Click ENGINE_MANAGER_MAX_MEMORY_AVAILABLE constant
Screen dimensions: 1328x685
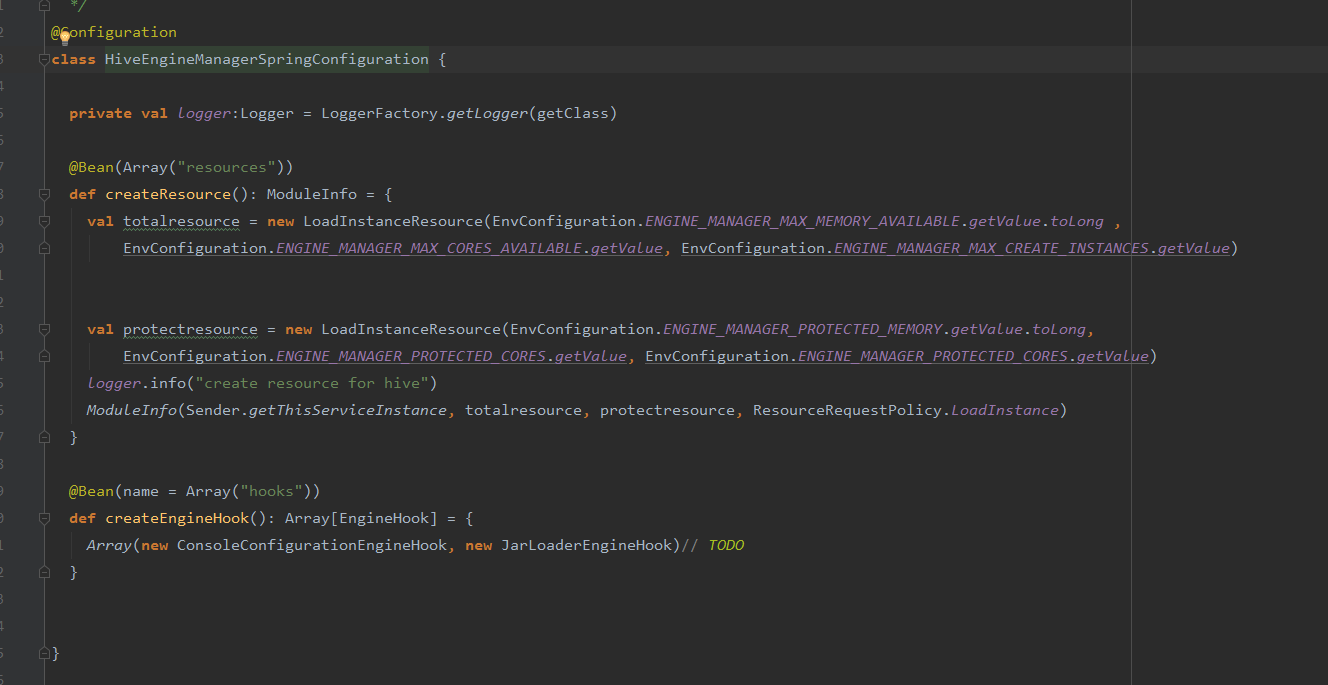[802, 221]
